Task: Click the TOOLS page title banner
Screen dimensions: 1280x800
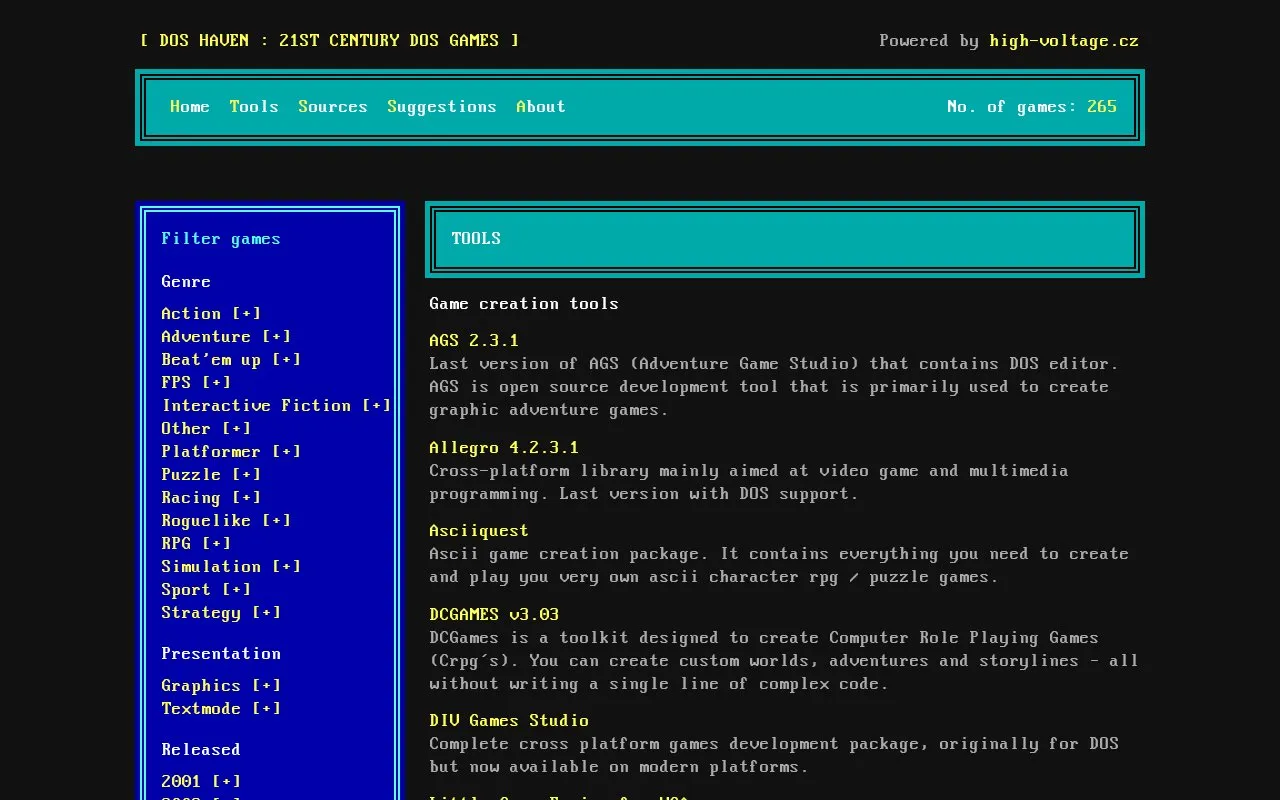Action: click(785, 239)
